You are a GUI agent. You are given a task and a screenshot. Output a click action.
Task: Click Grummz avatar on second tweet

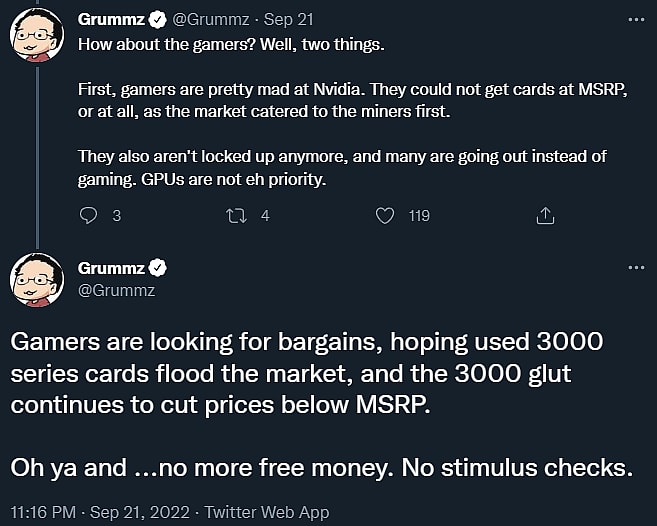[x=38, y=280]
